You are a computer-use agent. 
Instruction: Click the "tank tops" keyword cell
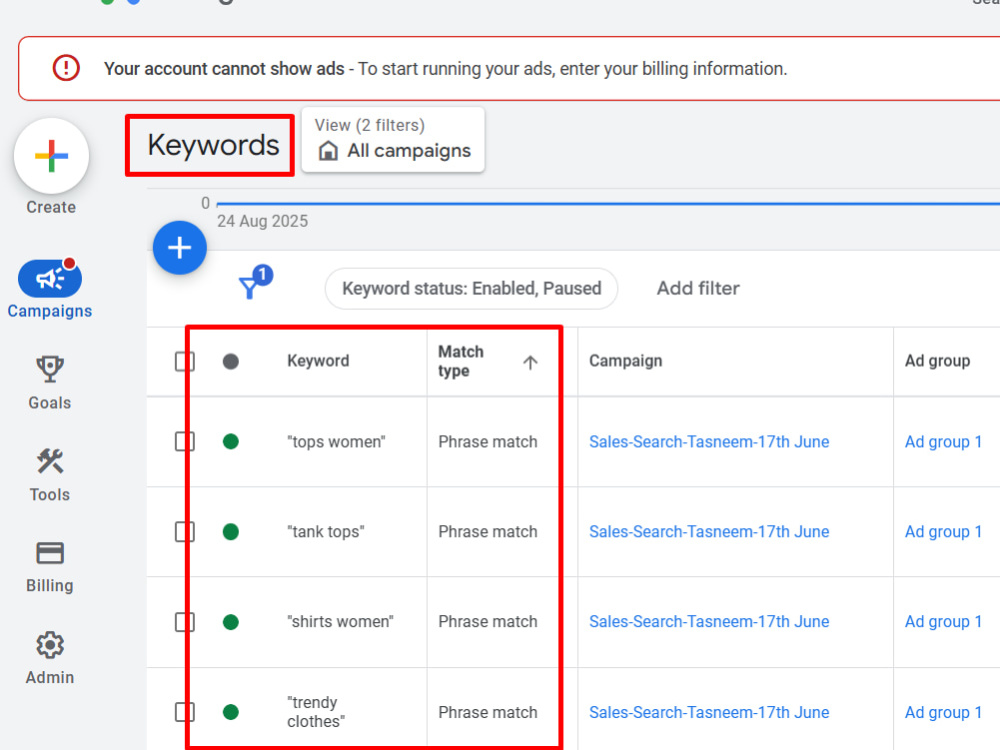(x=326, y=531)
